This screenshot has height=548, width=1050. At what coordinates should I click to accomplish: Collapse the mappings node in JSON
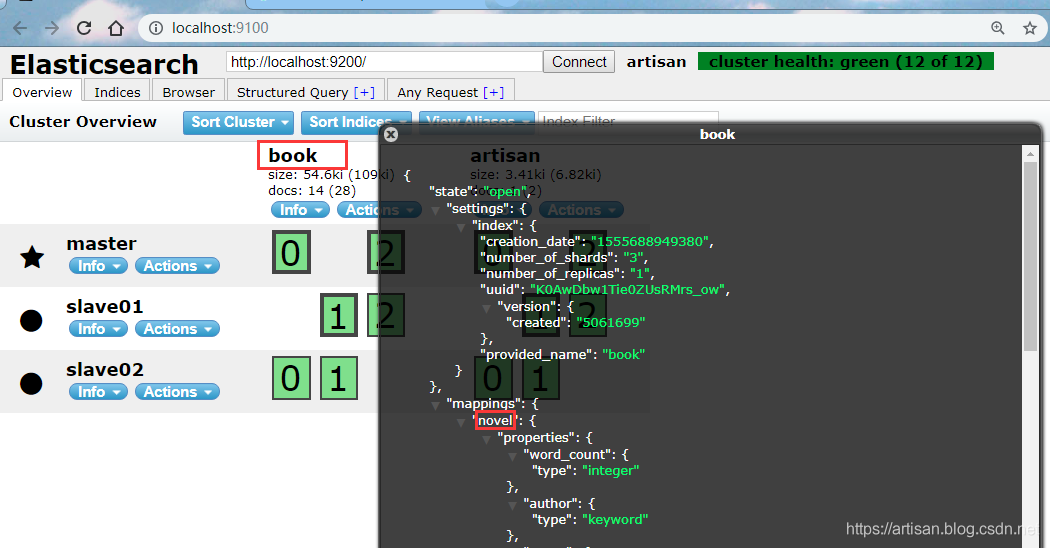[436, 404]
